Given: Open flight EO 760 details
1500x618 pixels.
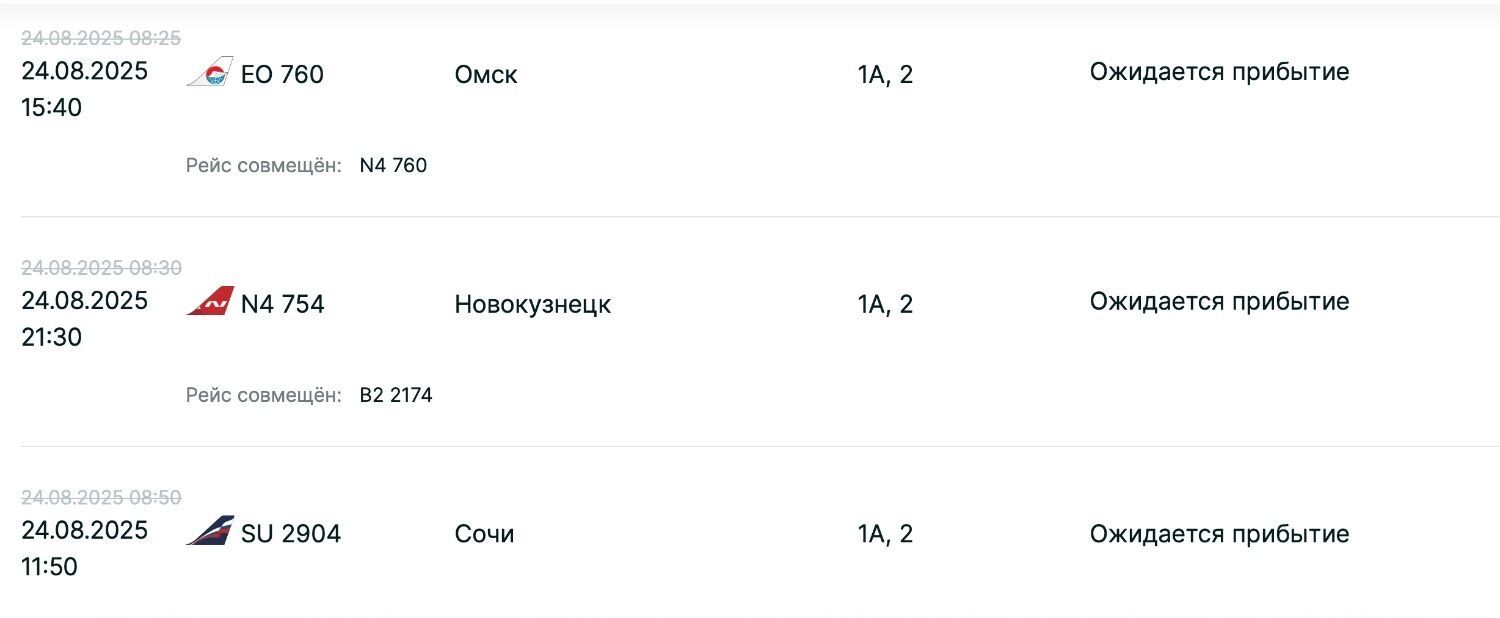Looking at the screenshot, I should 282,75.
